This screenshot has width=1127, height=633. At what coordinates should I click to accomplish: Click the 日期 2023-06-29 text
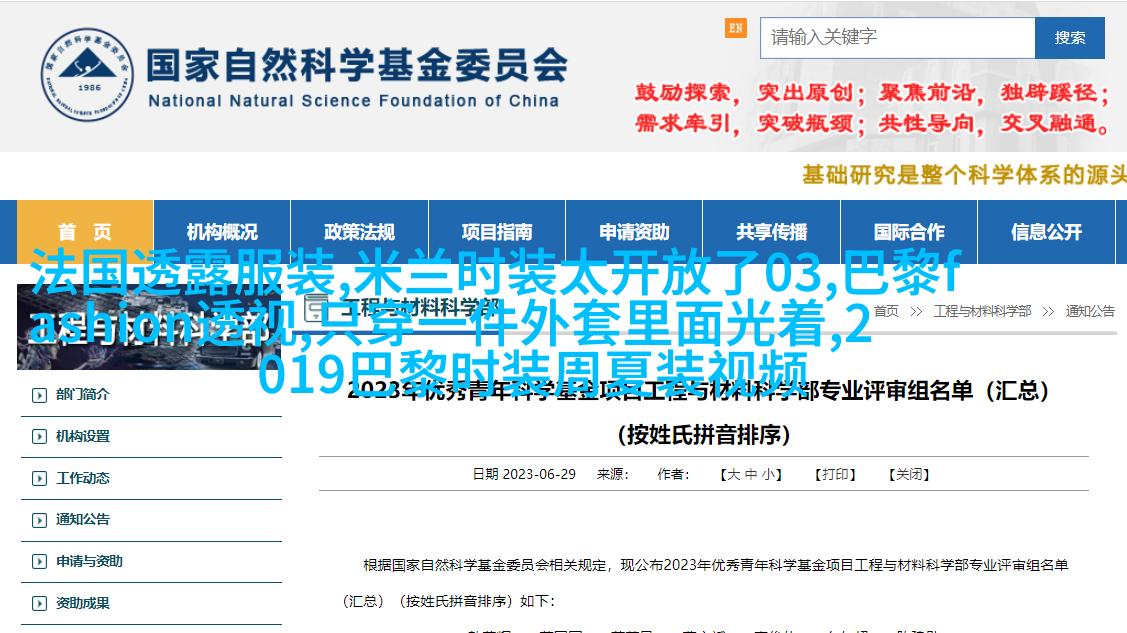coord(524,474)
